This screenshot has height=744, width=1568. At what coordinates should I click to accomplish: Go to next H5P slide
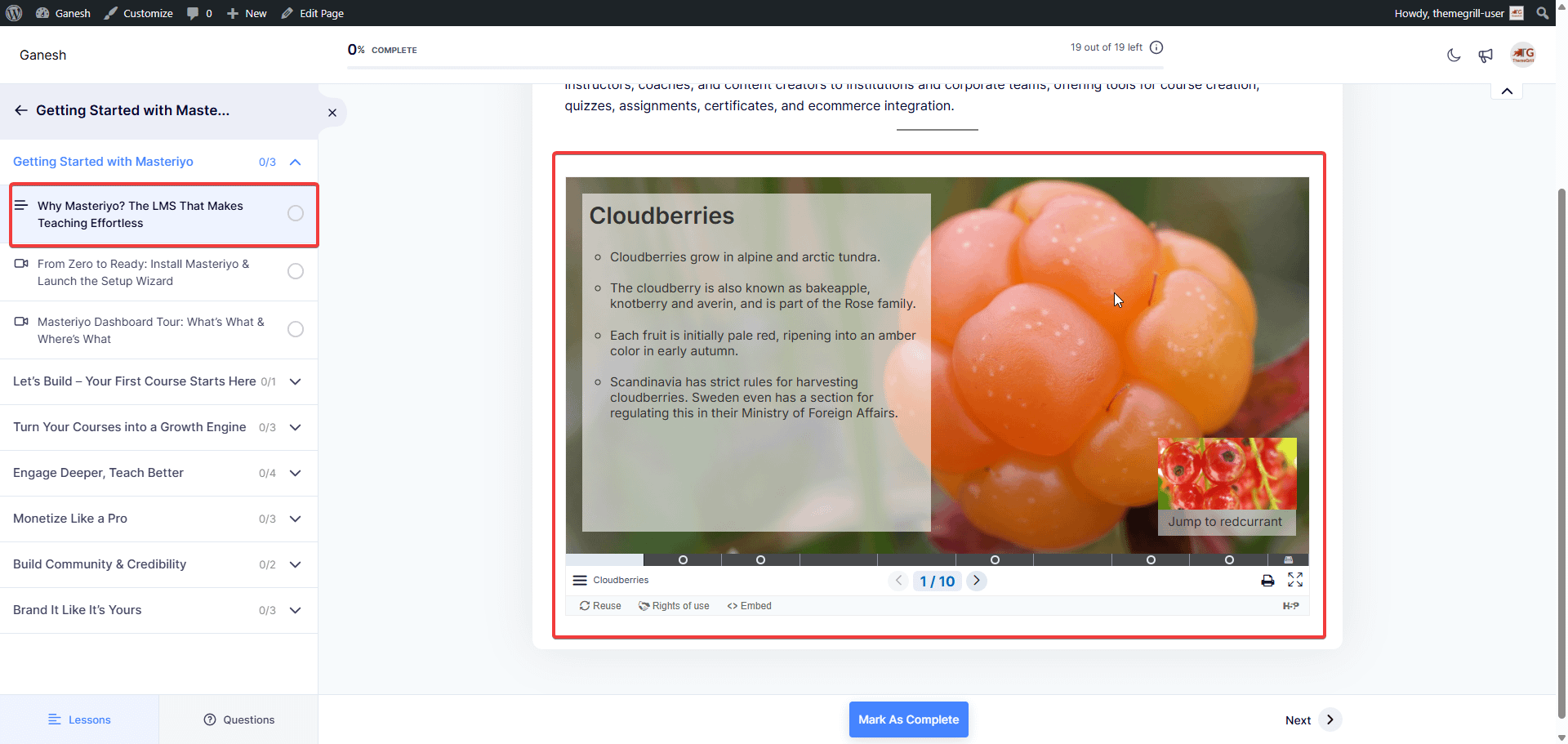[x=977, y=581]
